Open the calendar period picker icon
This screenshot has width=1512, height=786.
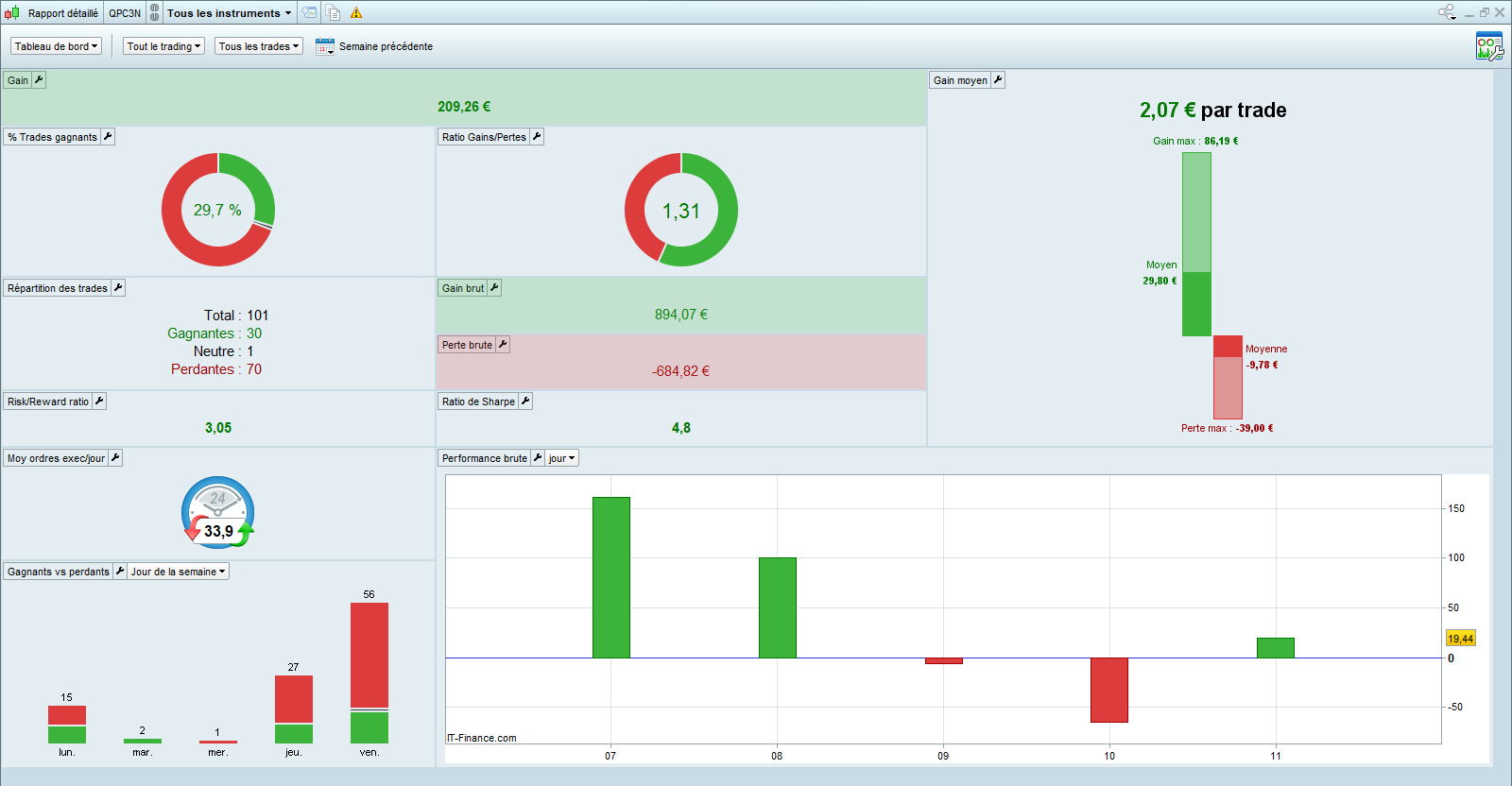[x=324, y=46]
